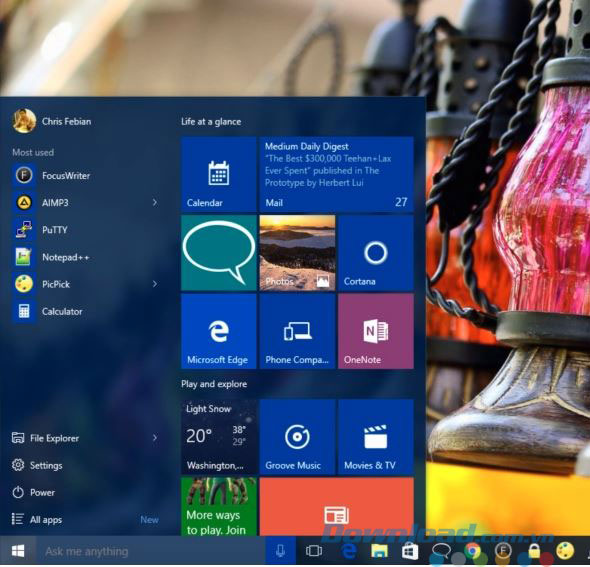Open the orange News tile
This screenshot has width=590, height=567.
(x=336, y=506)
